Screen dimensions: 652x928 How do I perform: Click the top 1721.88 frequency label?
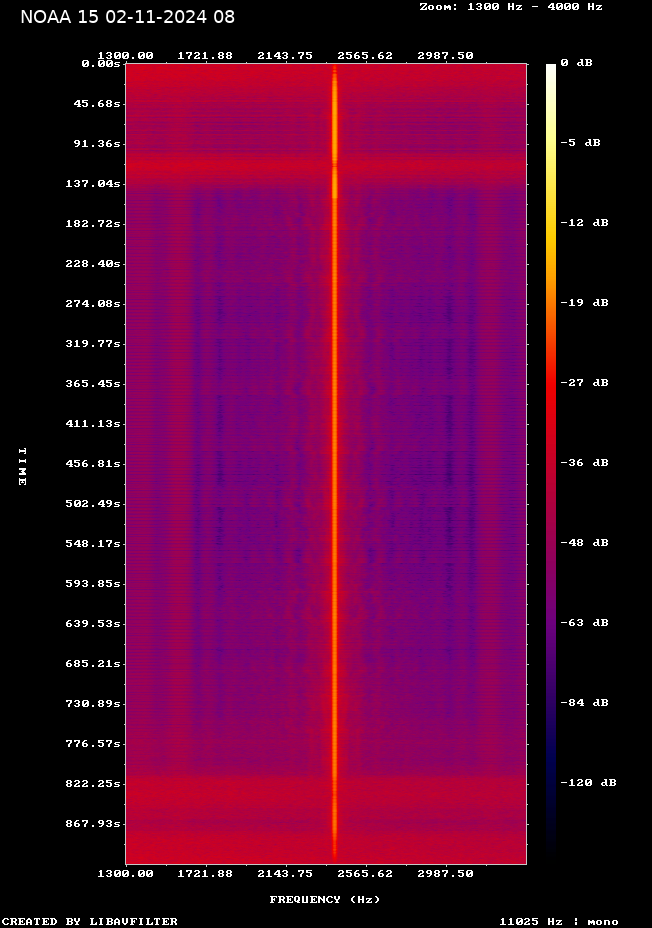[205, 56]
